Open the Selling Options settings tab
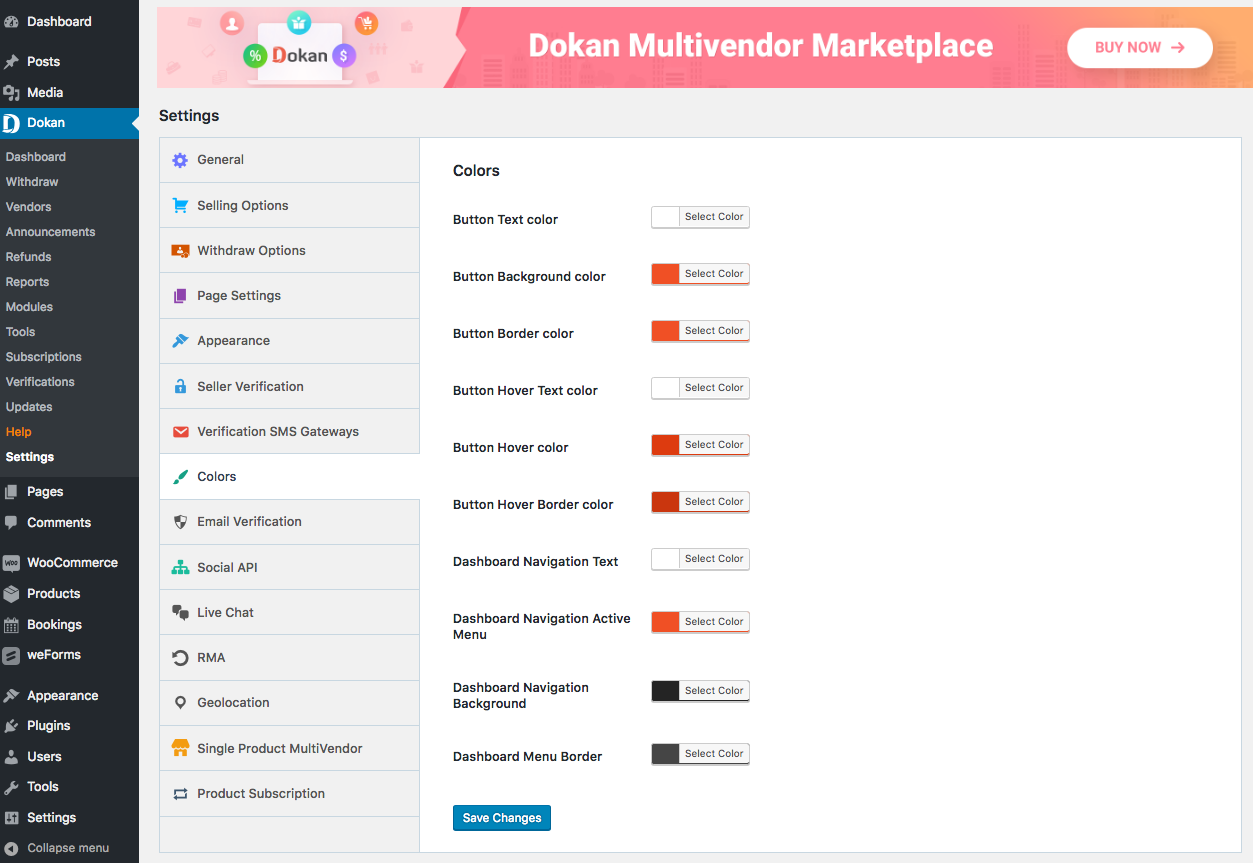Image resolution: width=1253 pixels, height=863 pixels. click(289, 205)
